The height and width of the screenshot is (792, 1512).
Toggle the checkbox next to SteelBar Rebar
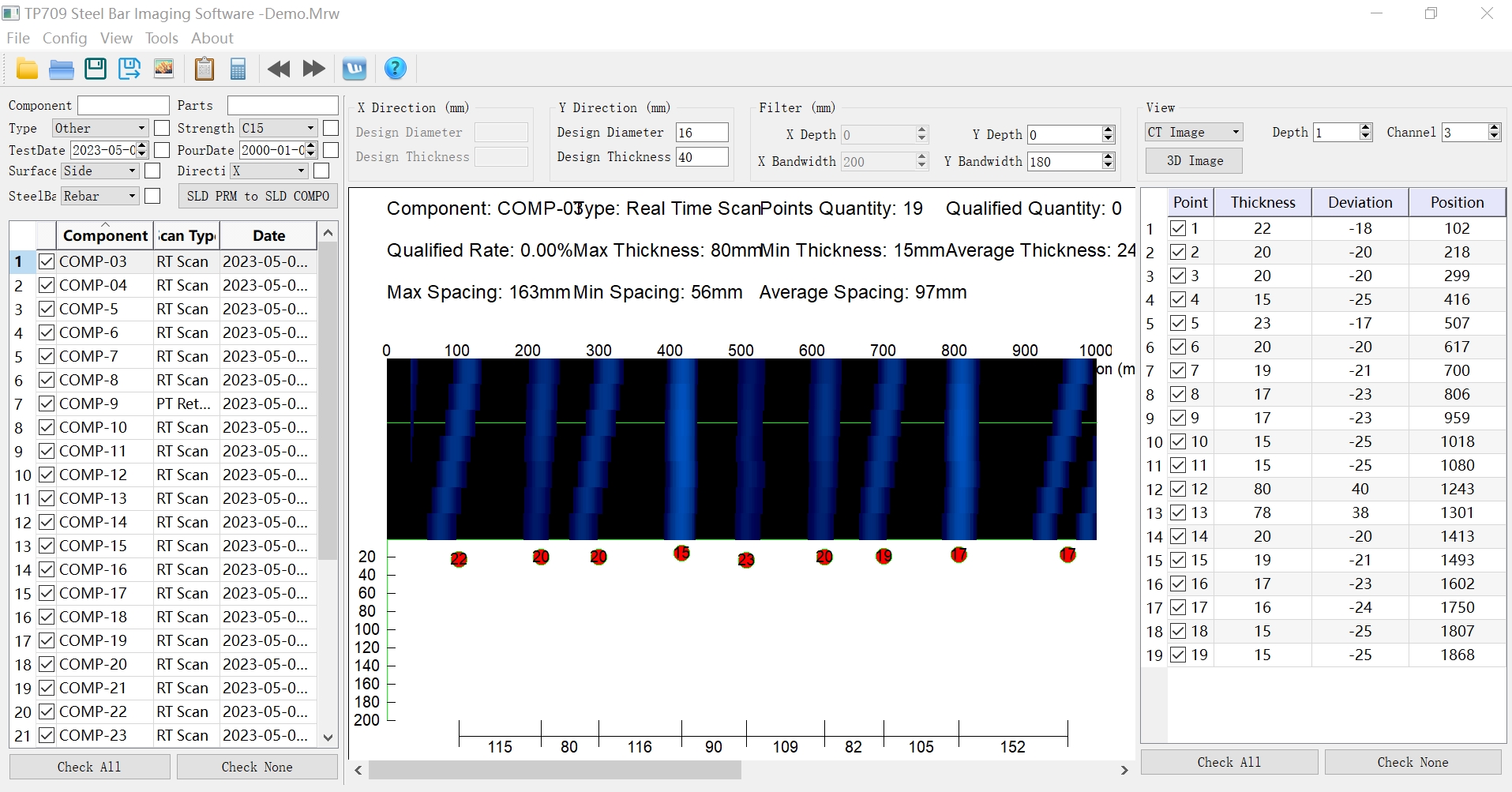tap(152, 196)
